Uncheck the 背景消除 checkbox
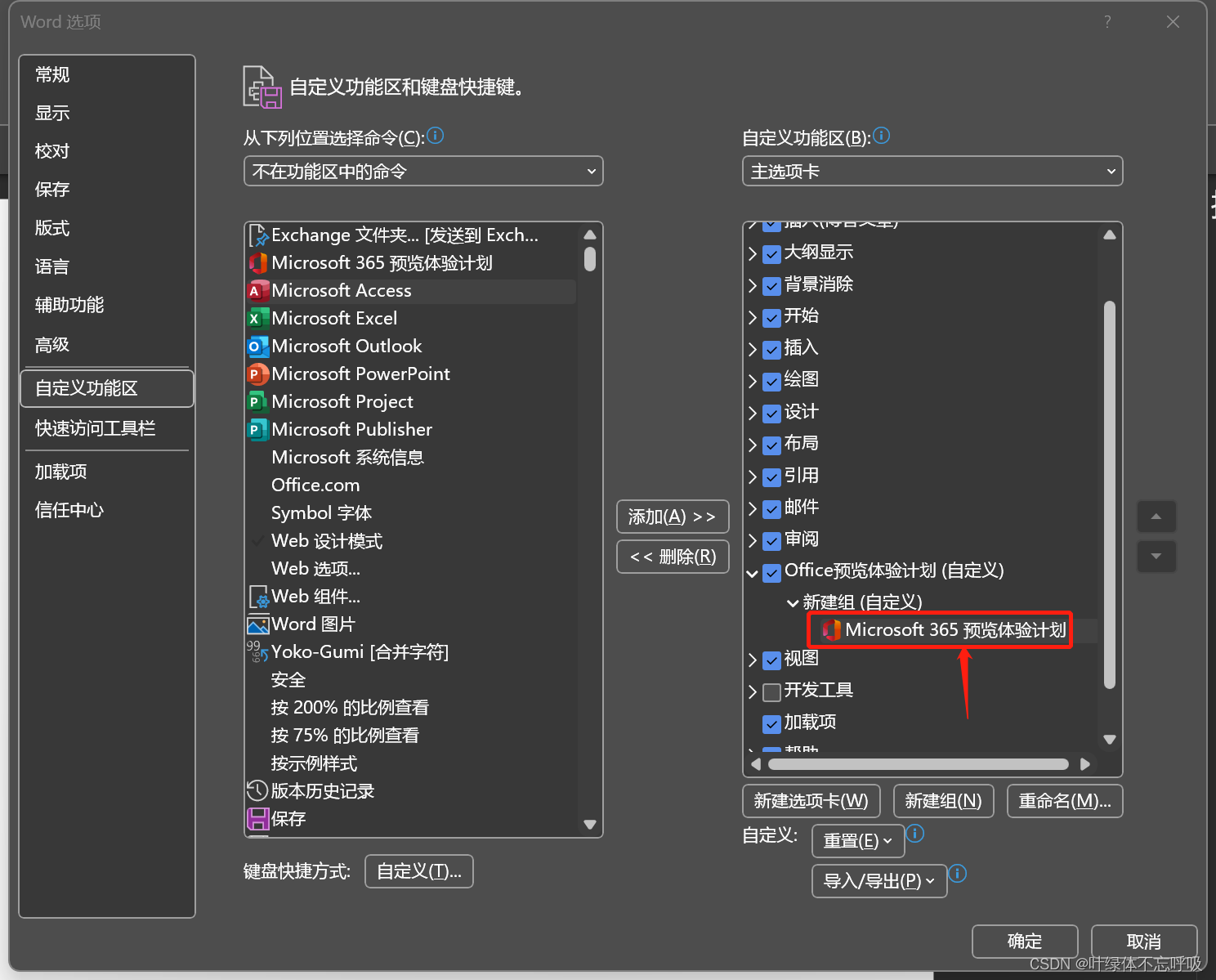Viewport: 1216px width, 980px height. coord(771,286)
